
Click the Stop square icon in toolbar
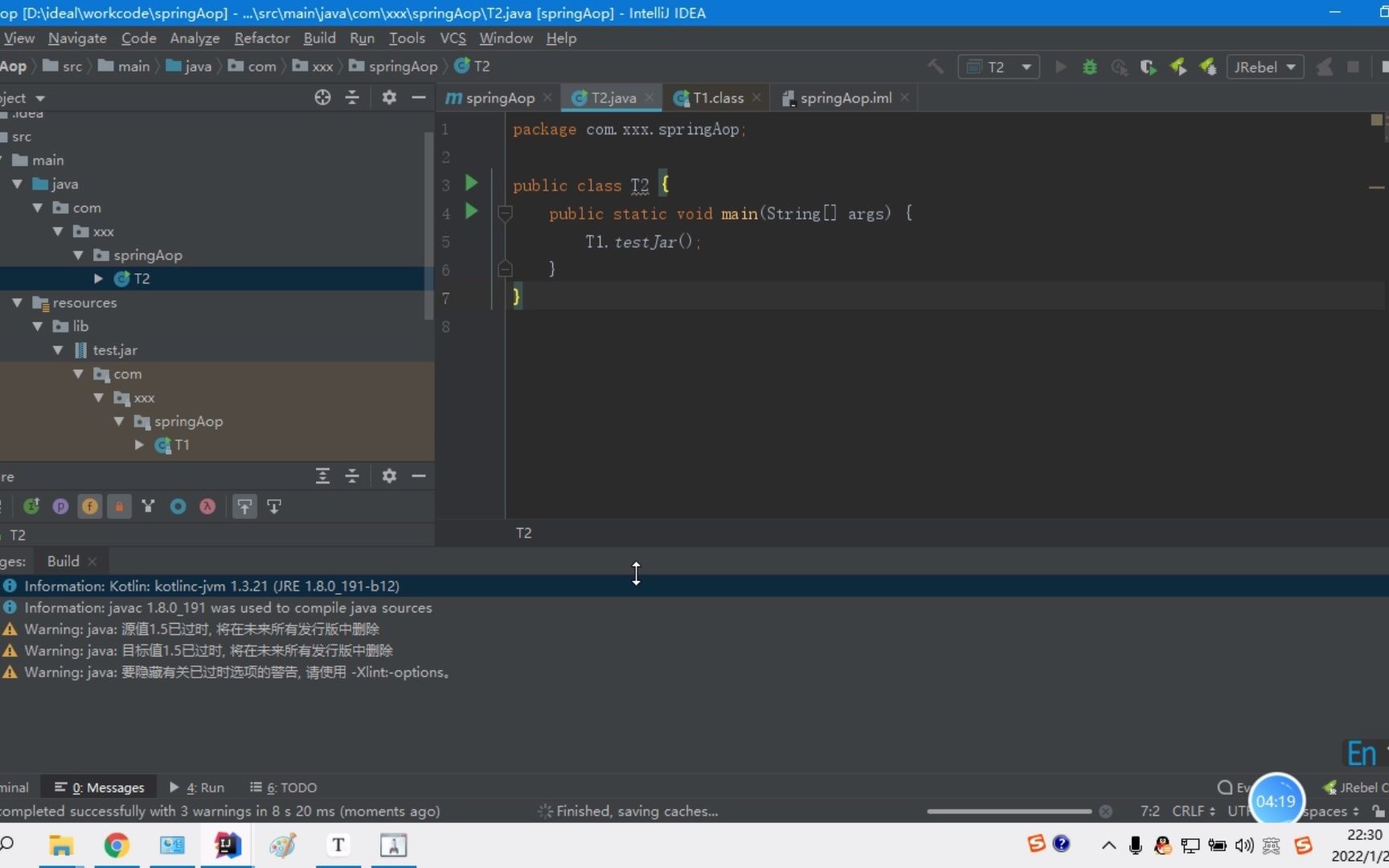pos(1354,67)
